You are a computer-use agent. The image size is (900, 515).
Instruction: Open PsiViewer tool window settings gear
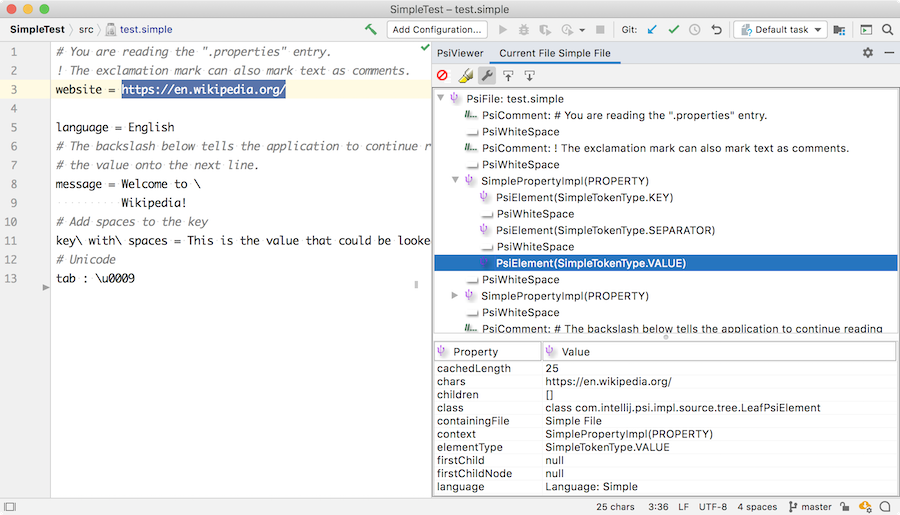point(867,53)
